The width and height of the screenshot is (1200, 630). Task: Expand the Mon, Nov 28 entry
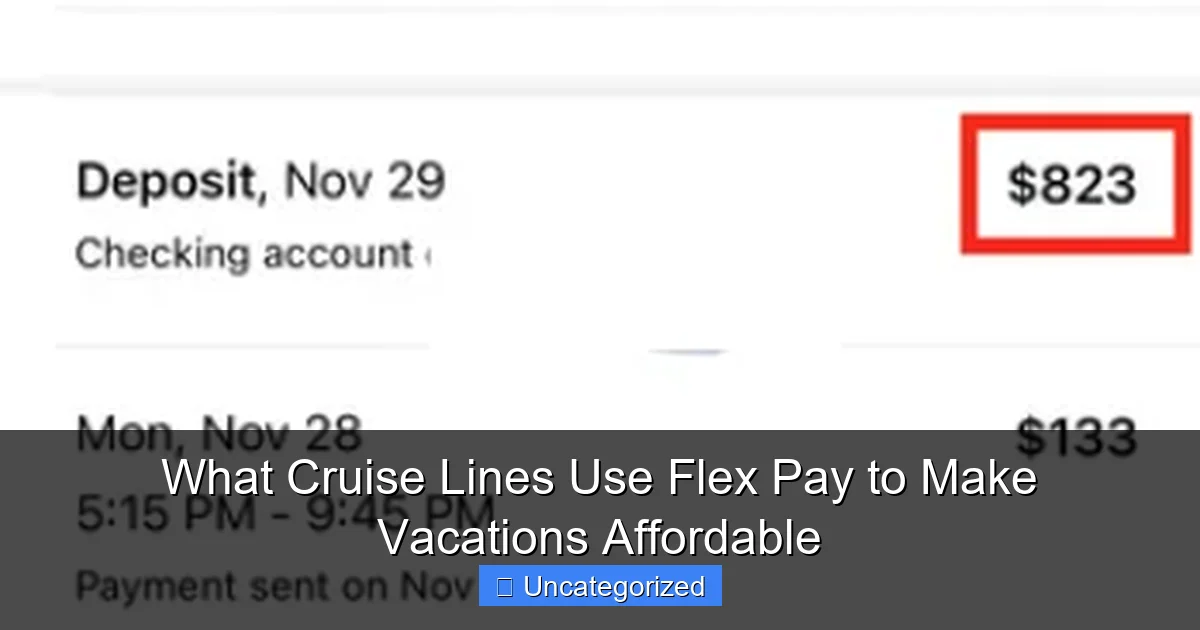click(218, 433)
